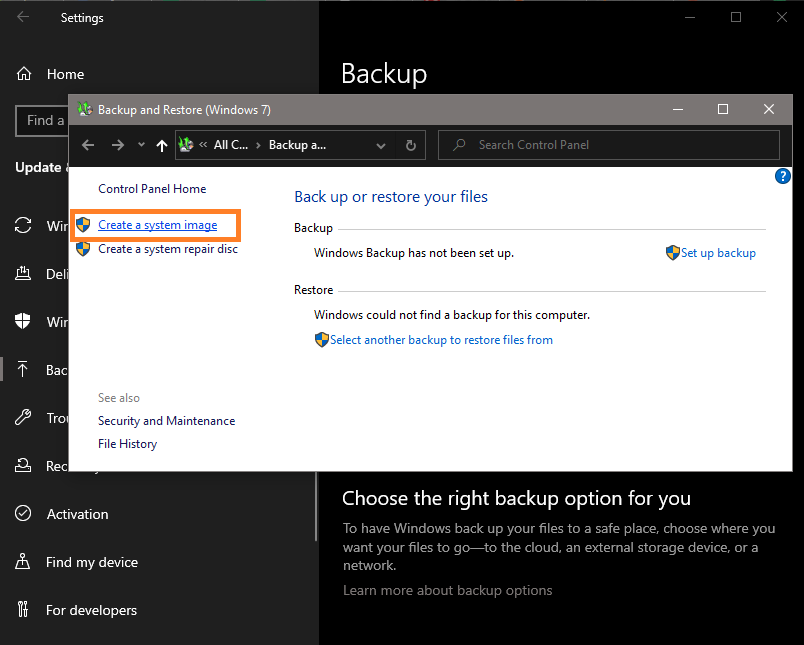Viewport: 804px width, 645px height.
Task: Close the Settings window
Action: pos(781,17)
